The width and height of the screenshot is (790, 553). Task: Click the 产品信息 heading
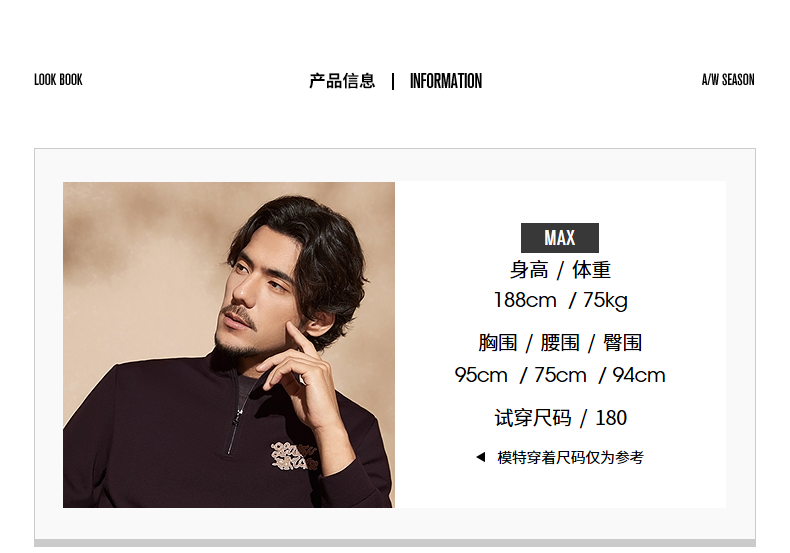342,81
